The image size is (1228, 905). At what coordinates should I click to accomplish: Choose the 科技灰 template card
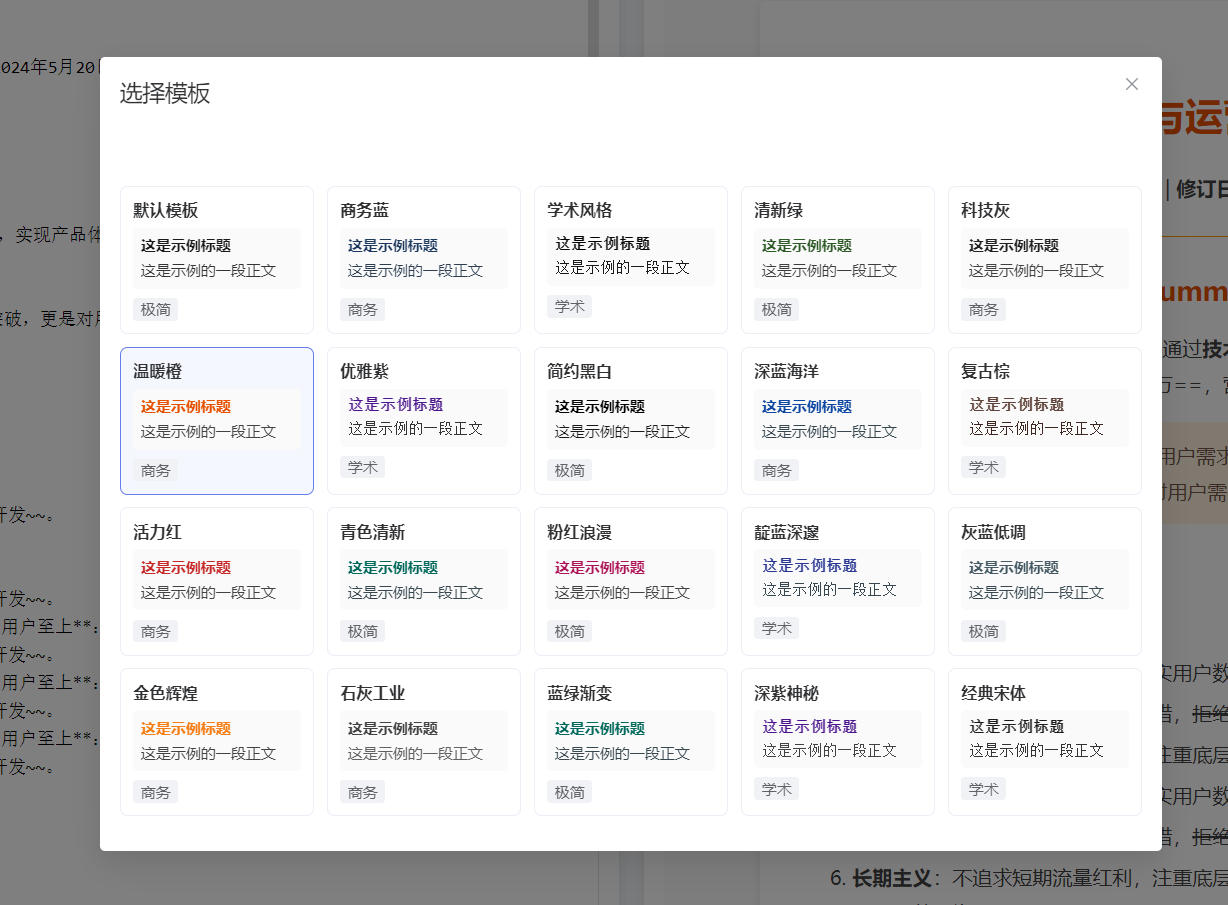[x=1045, y=260]
